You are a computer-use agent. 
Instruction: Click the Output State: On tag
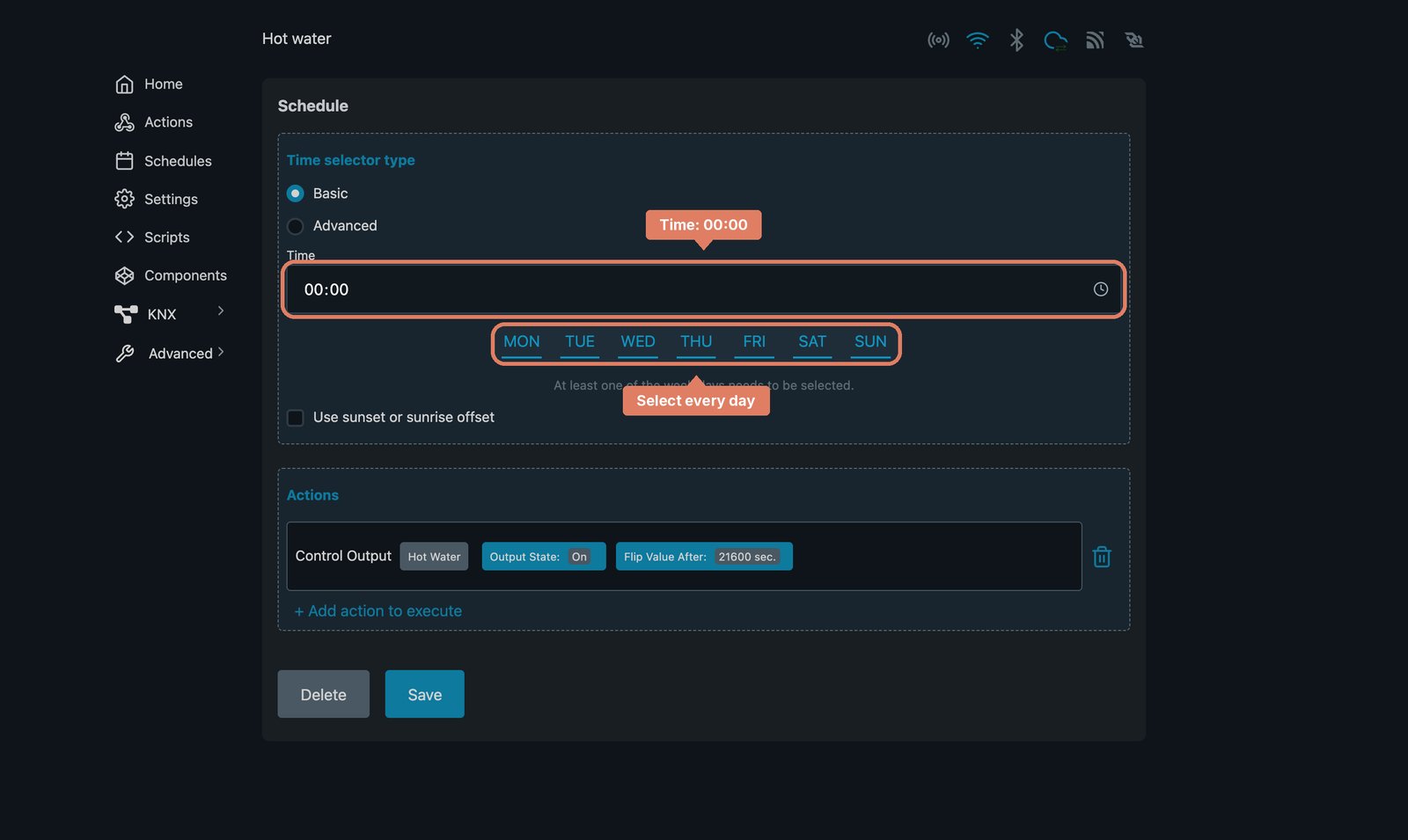pyautogui.click(x=544, y=557)
